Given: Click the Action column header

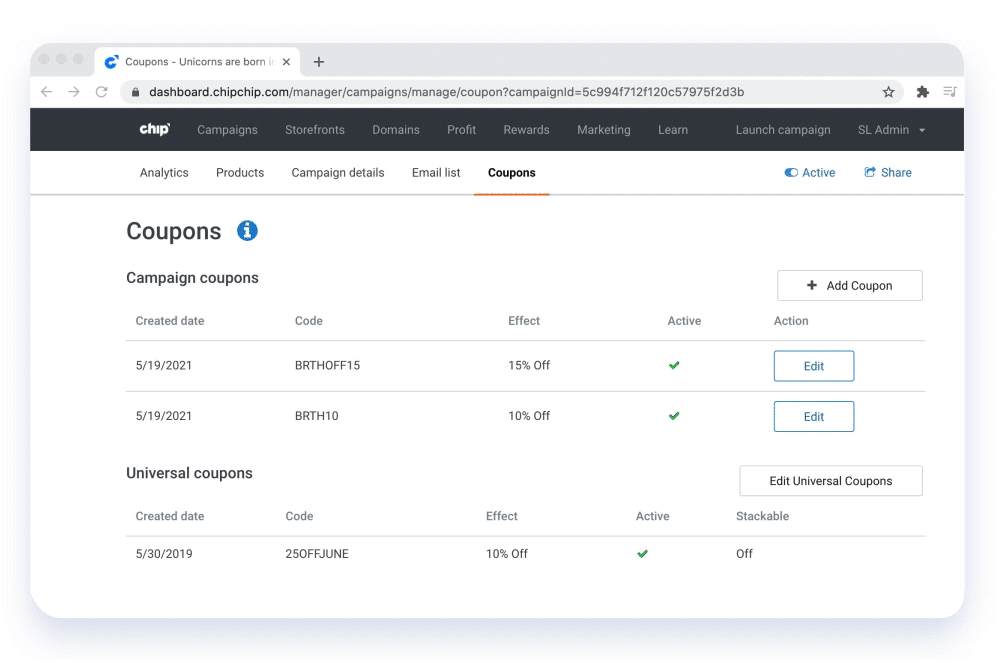Looking at the screenshot, I should point(791,321).
